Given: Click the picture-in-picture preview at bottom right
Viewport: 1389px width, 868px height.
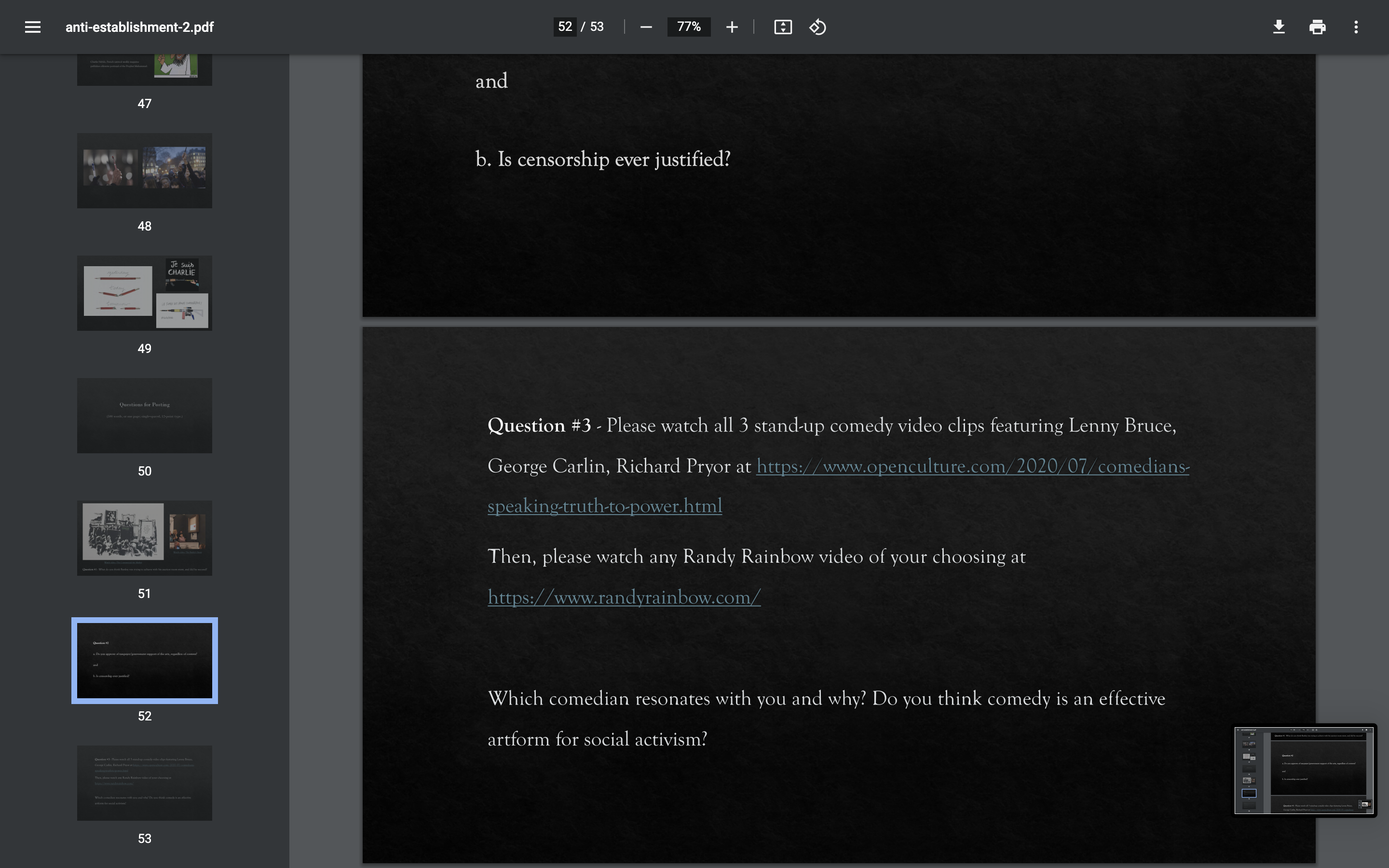Looking at the screenshot, I should [x=1304, y=771].
